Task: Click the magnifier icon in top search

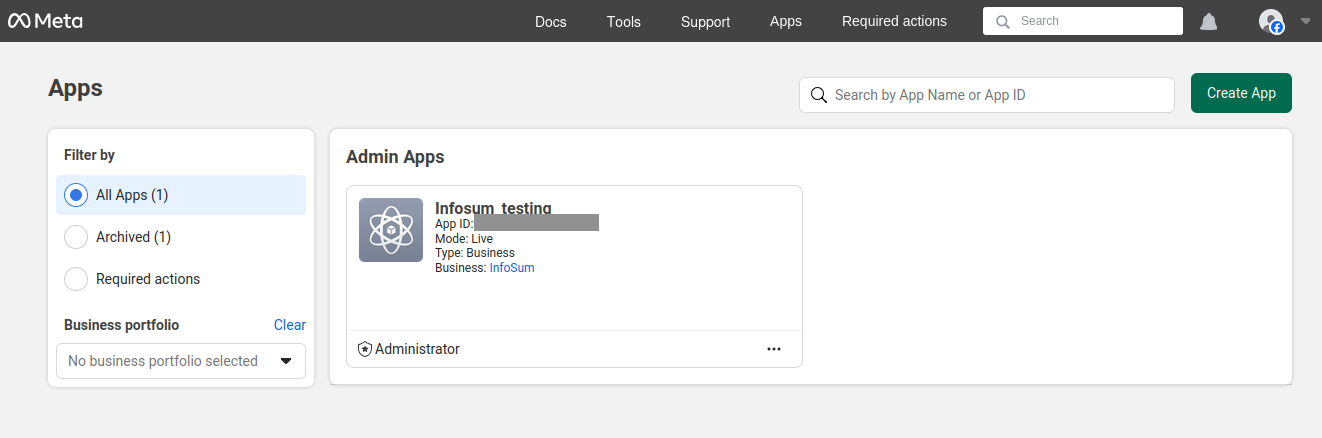Action: (1003, 21)
